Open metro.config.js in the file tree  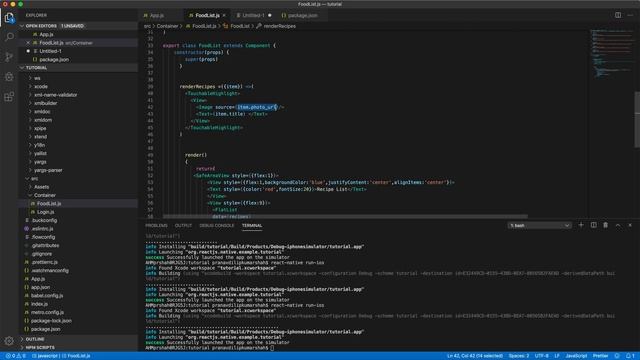tap(47, 312)
